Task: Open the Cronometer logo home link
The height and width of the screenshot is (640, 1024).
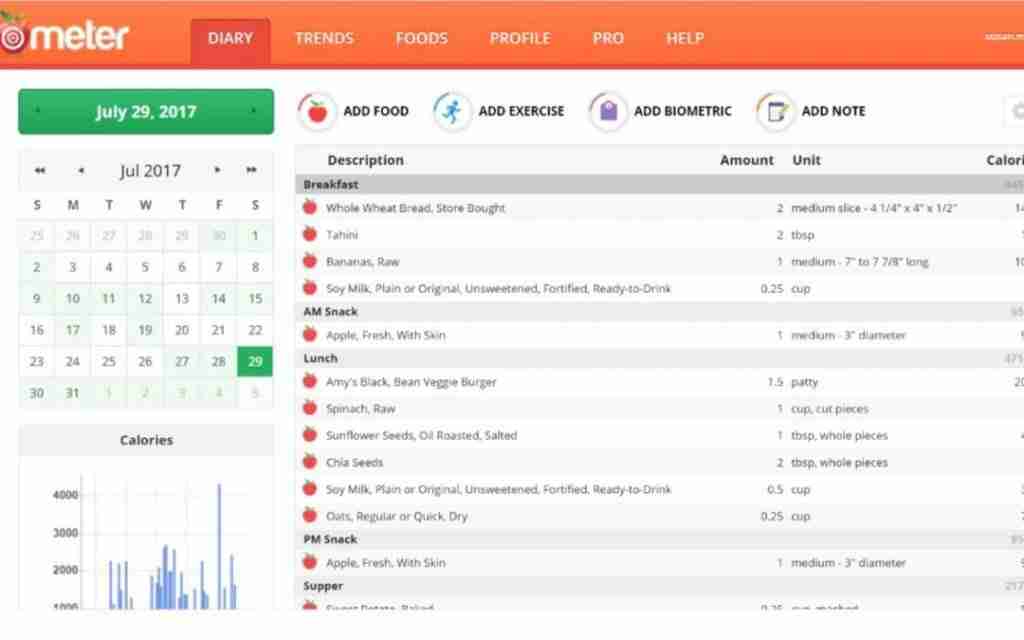Action: pyautogui.click(x=64, y=36)
